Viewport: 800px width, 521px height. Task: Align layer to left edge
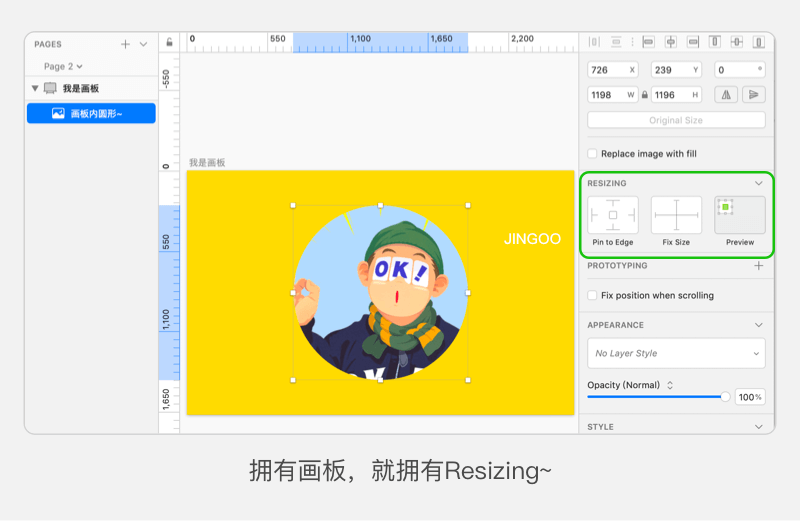coord(648,42)
